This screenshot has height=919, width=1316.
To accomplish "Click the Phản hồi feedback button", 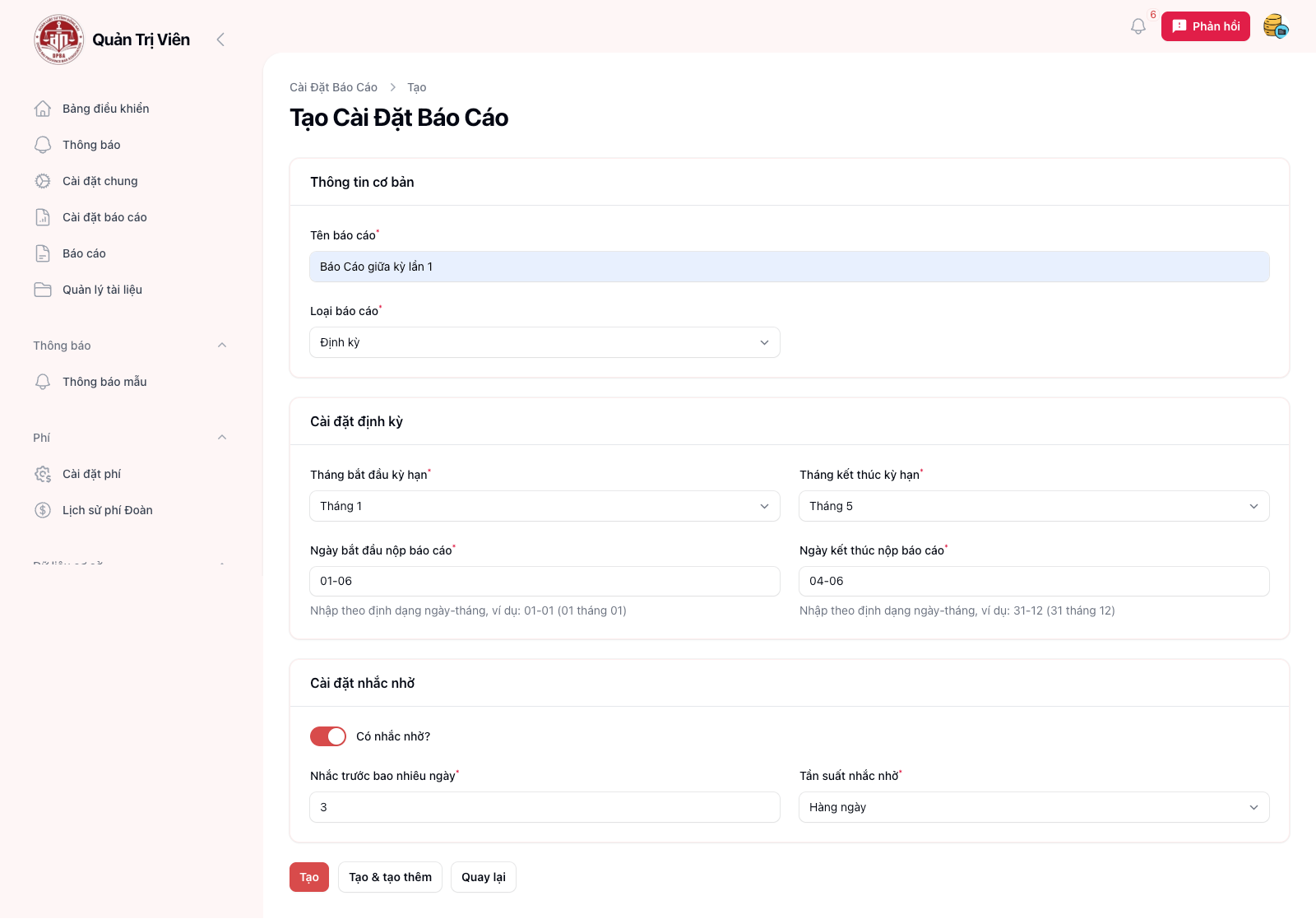I will point(1205,26).
